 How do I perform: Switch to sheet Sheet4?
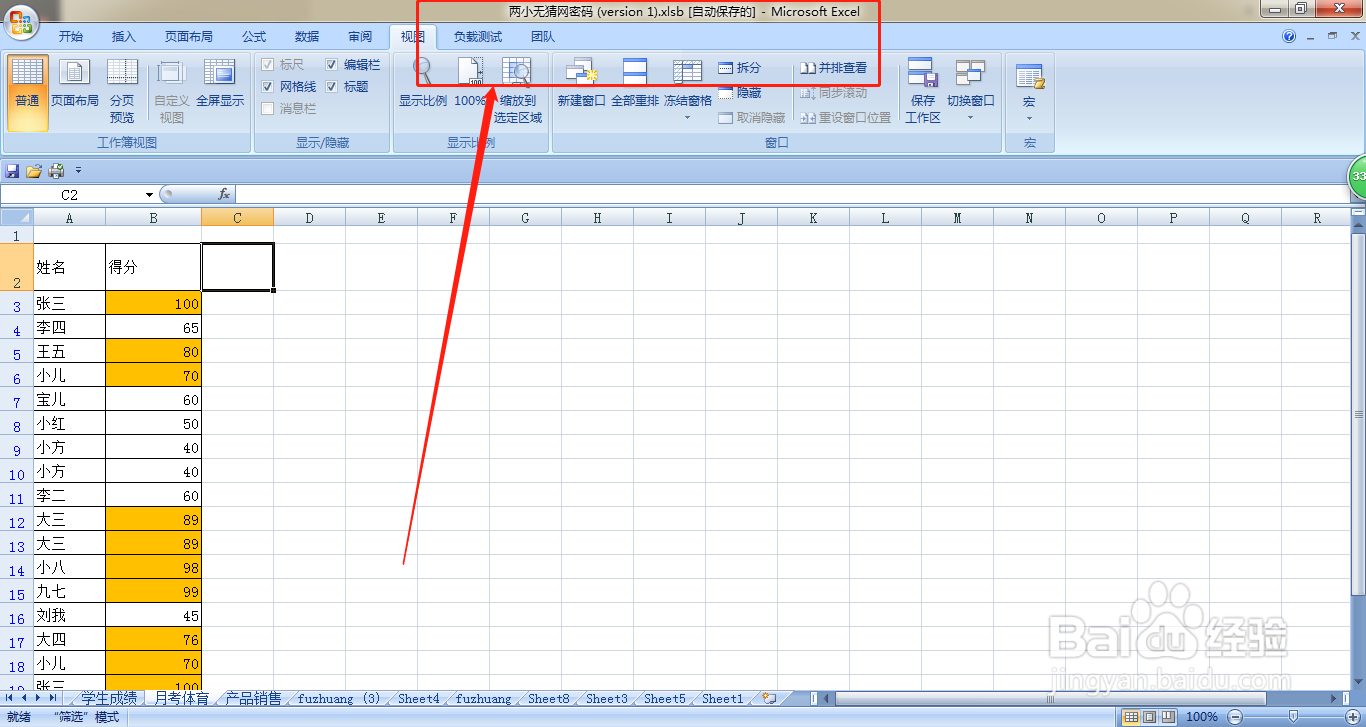(x=418, y=699)
